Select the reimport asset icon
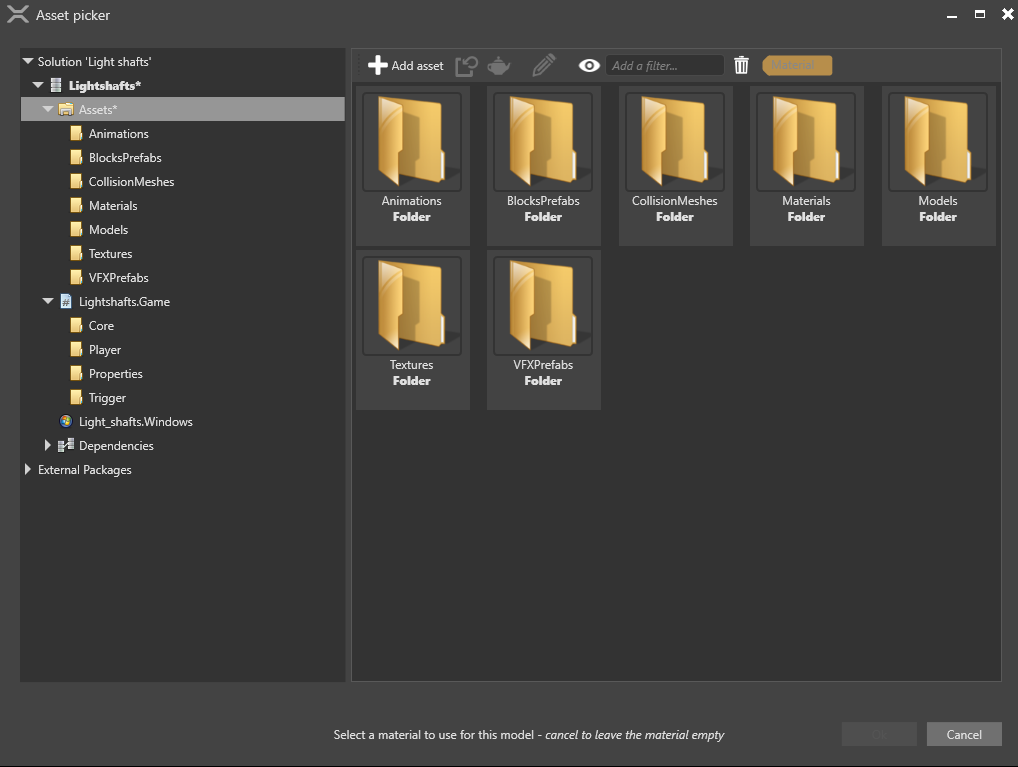 466,64
